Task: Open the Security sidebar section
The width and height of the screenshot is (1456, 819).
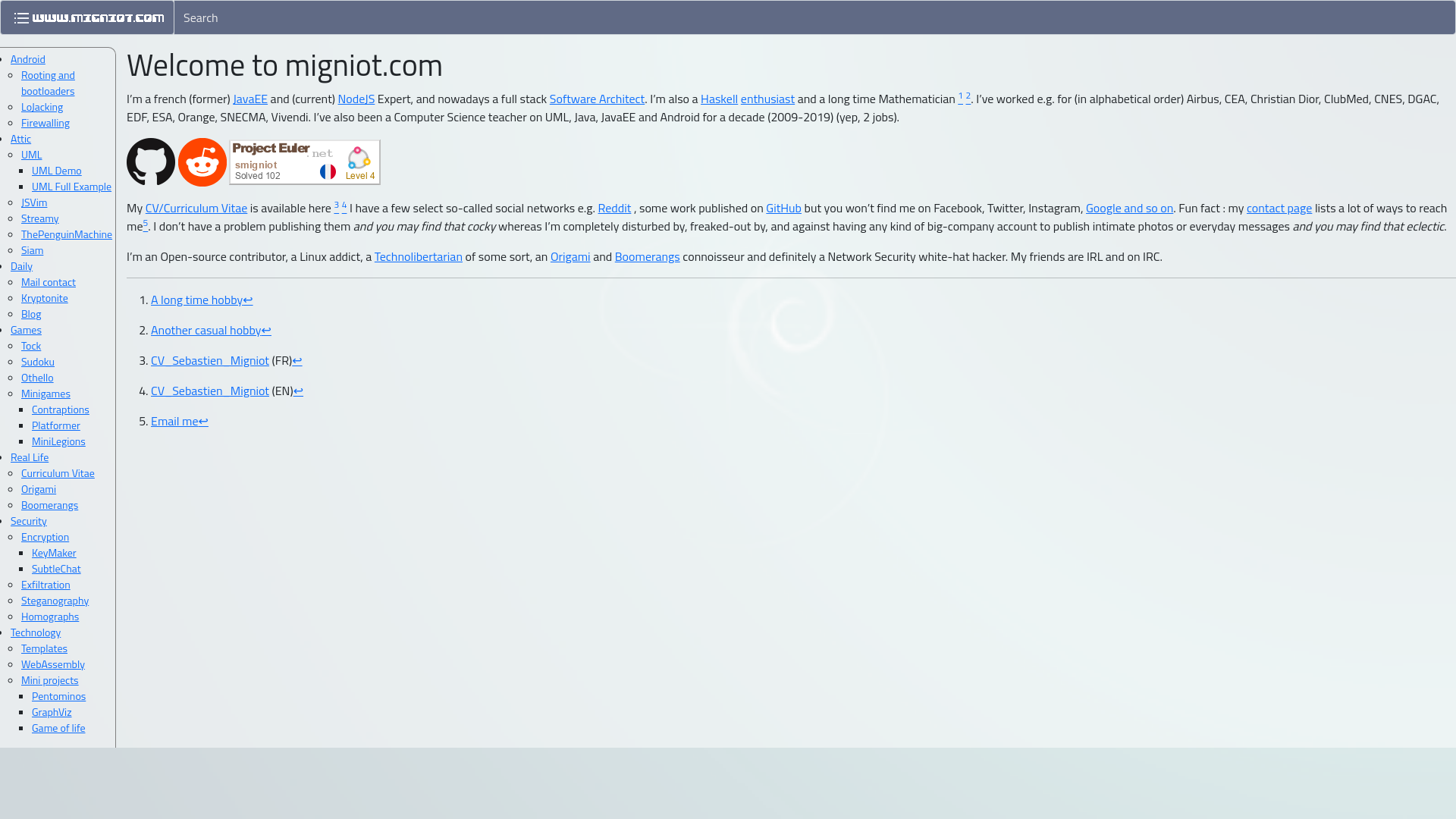Action: (x=29, y=521)
